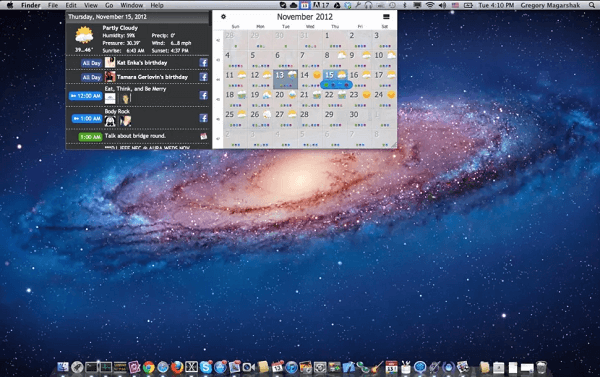This screenshot has height=377, width=600.
Task: Open the Trash in the Dock
Action: point(541,367)
